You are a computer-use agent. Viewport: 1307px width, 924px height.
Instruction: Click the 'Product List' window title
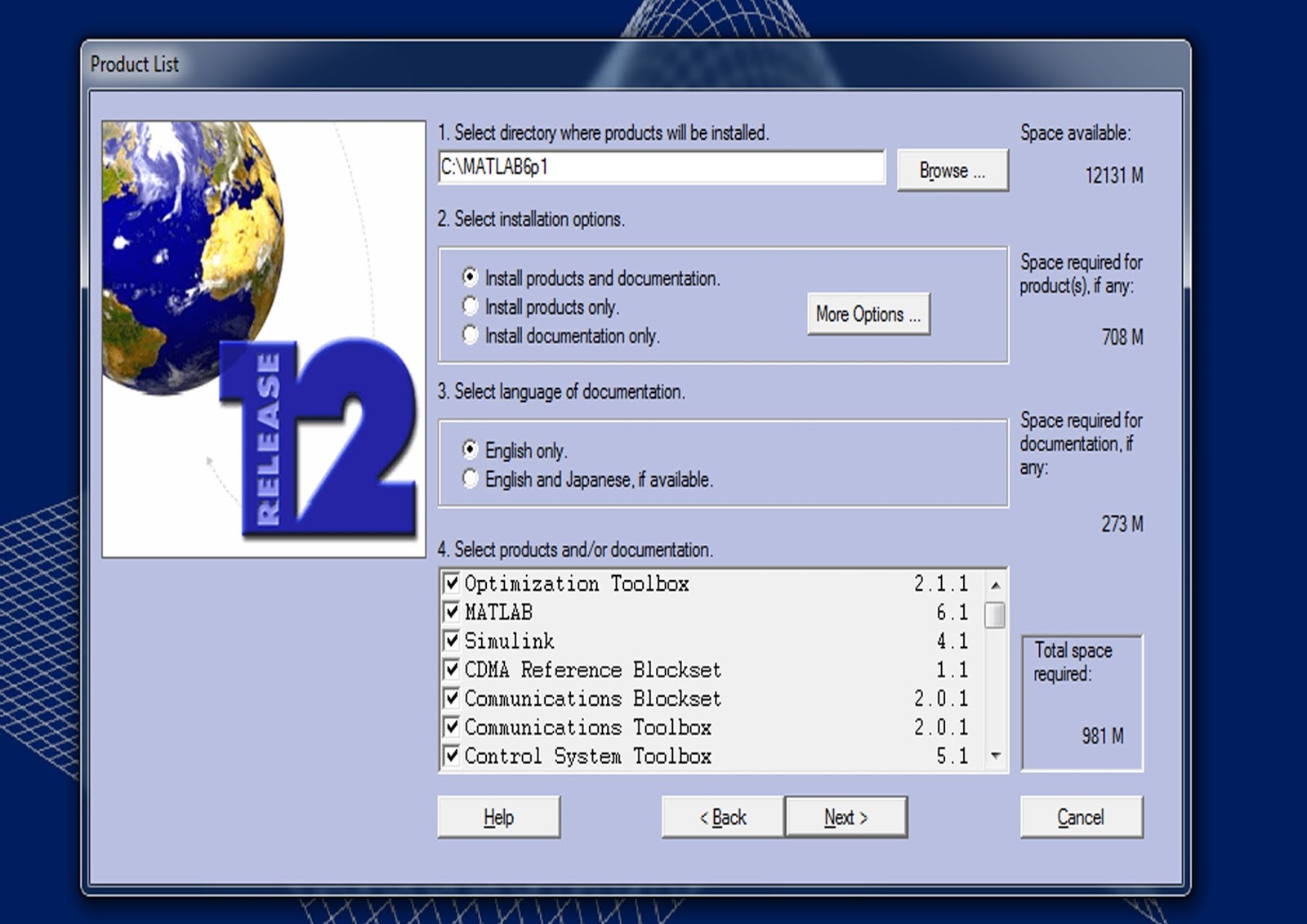134,64
